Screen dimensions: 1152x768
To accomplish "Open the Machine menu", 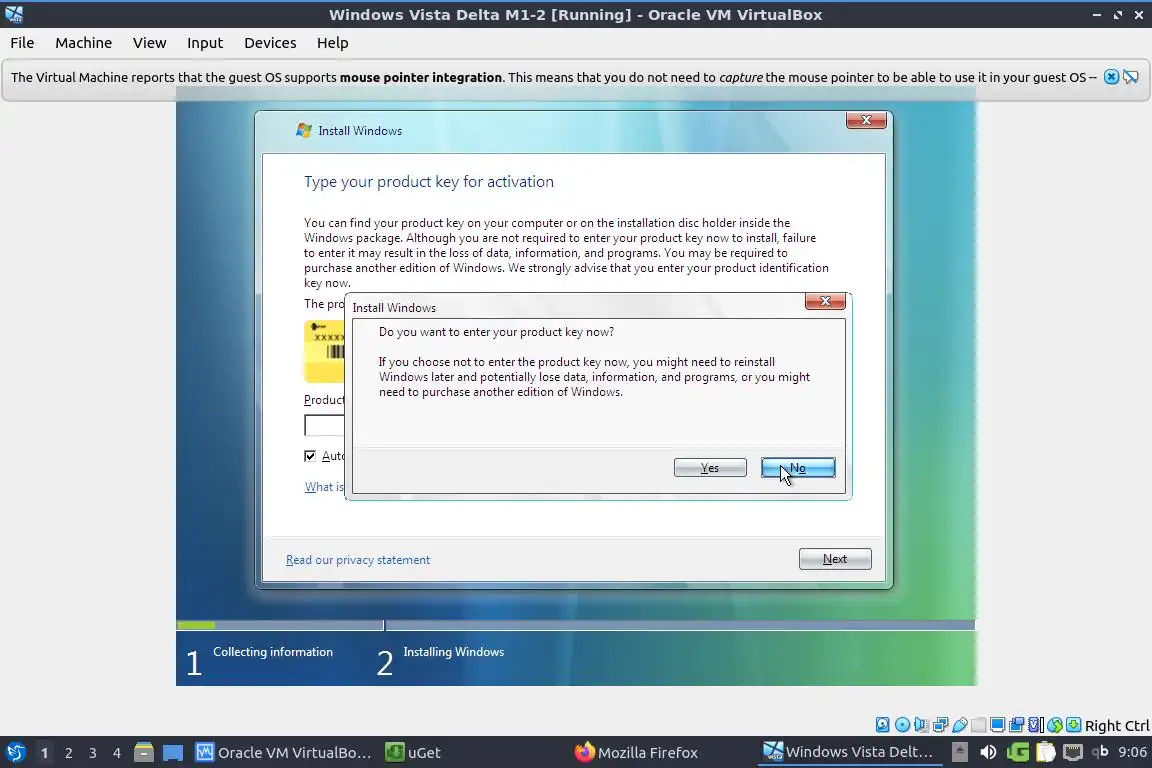I will coord(84,43).
